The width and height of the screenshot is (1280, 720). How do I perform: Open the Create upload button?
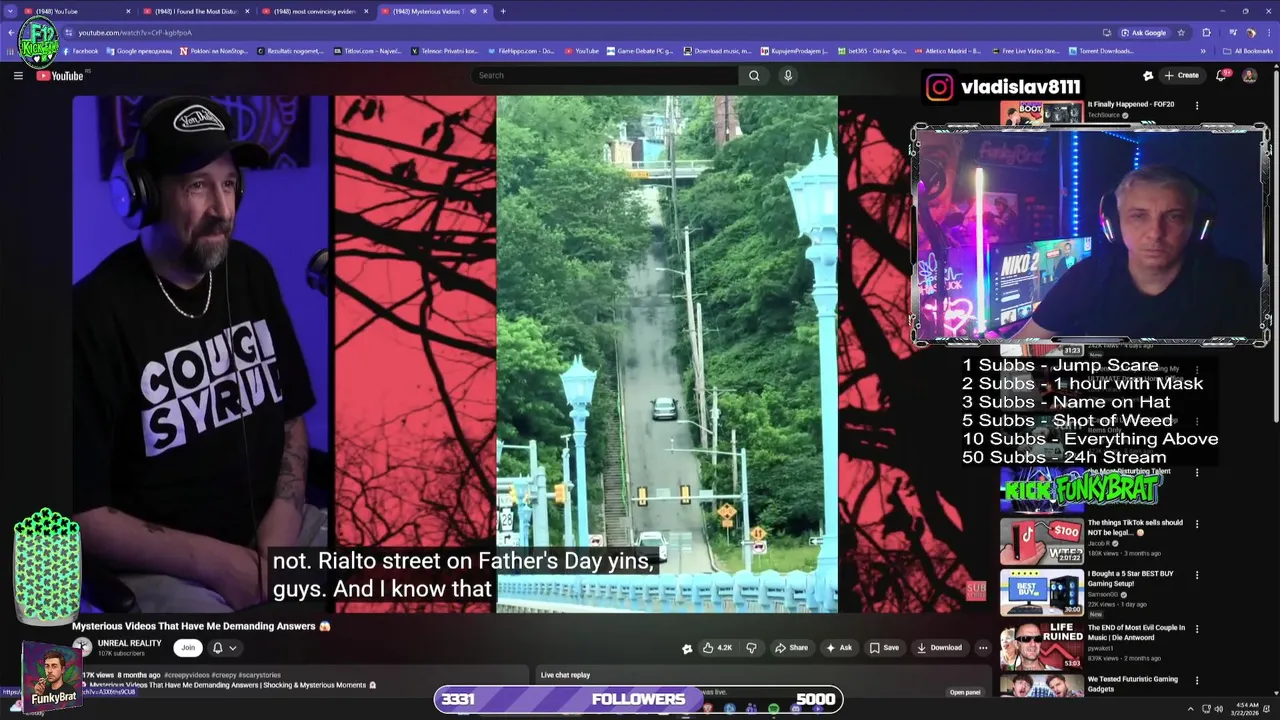[1182, 75]
